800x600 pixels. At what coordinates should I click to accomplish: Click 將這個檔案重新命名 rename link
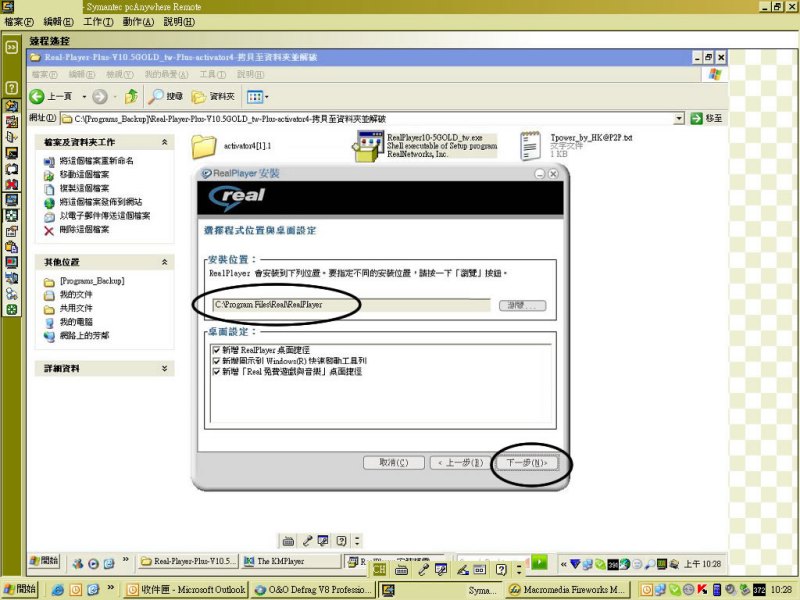(x=96, y=161)
